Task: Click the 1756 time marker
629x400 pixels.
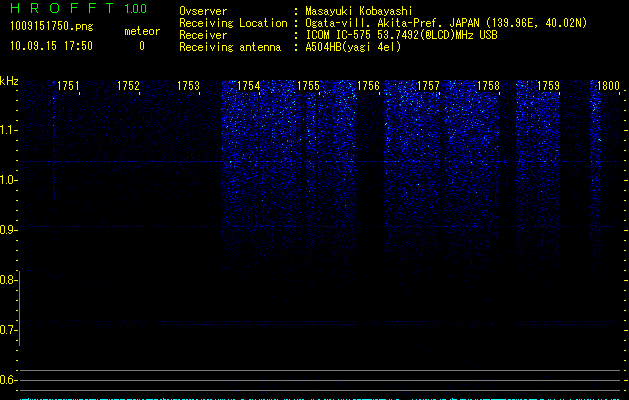Action: pyautogui.click(x=368, y=86)
